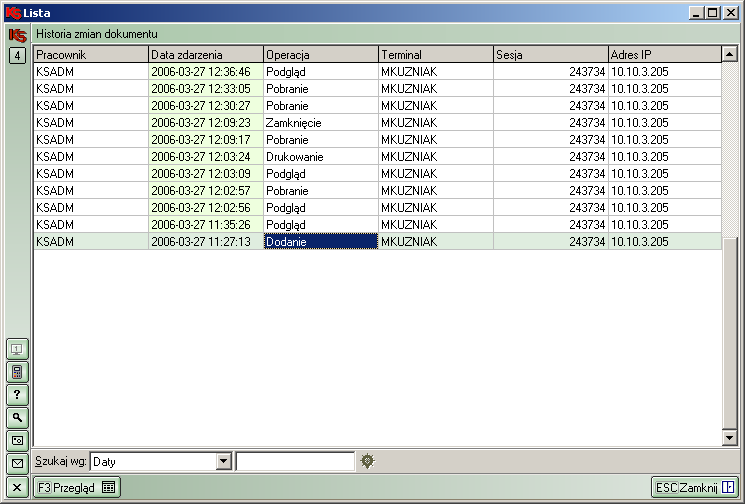Select the 'Zamknięcie' operation row

[x=320, y=123]
